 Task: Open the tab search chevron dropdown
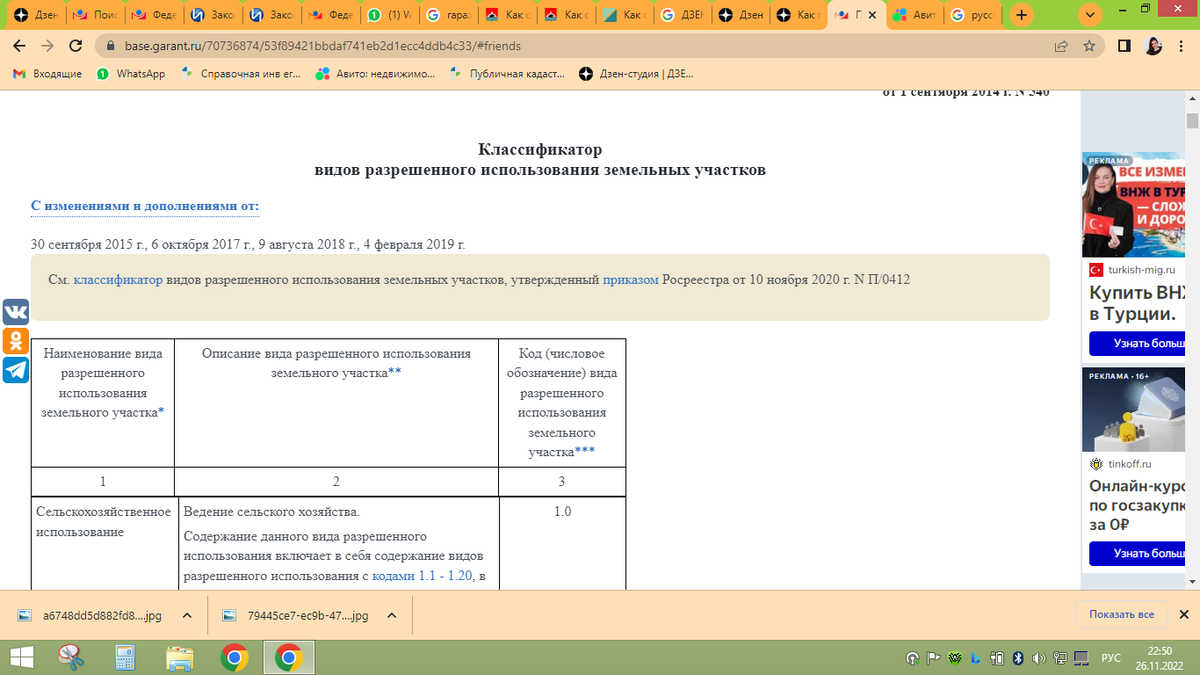[1088, 16]
